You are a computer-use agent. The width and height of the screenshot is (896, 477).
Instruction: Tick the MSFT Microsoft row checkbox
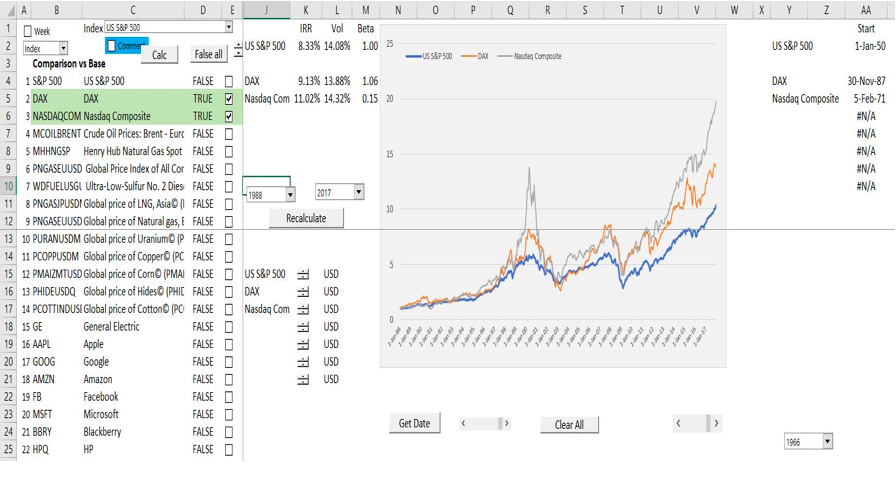click(x=229, y=415)
